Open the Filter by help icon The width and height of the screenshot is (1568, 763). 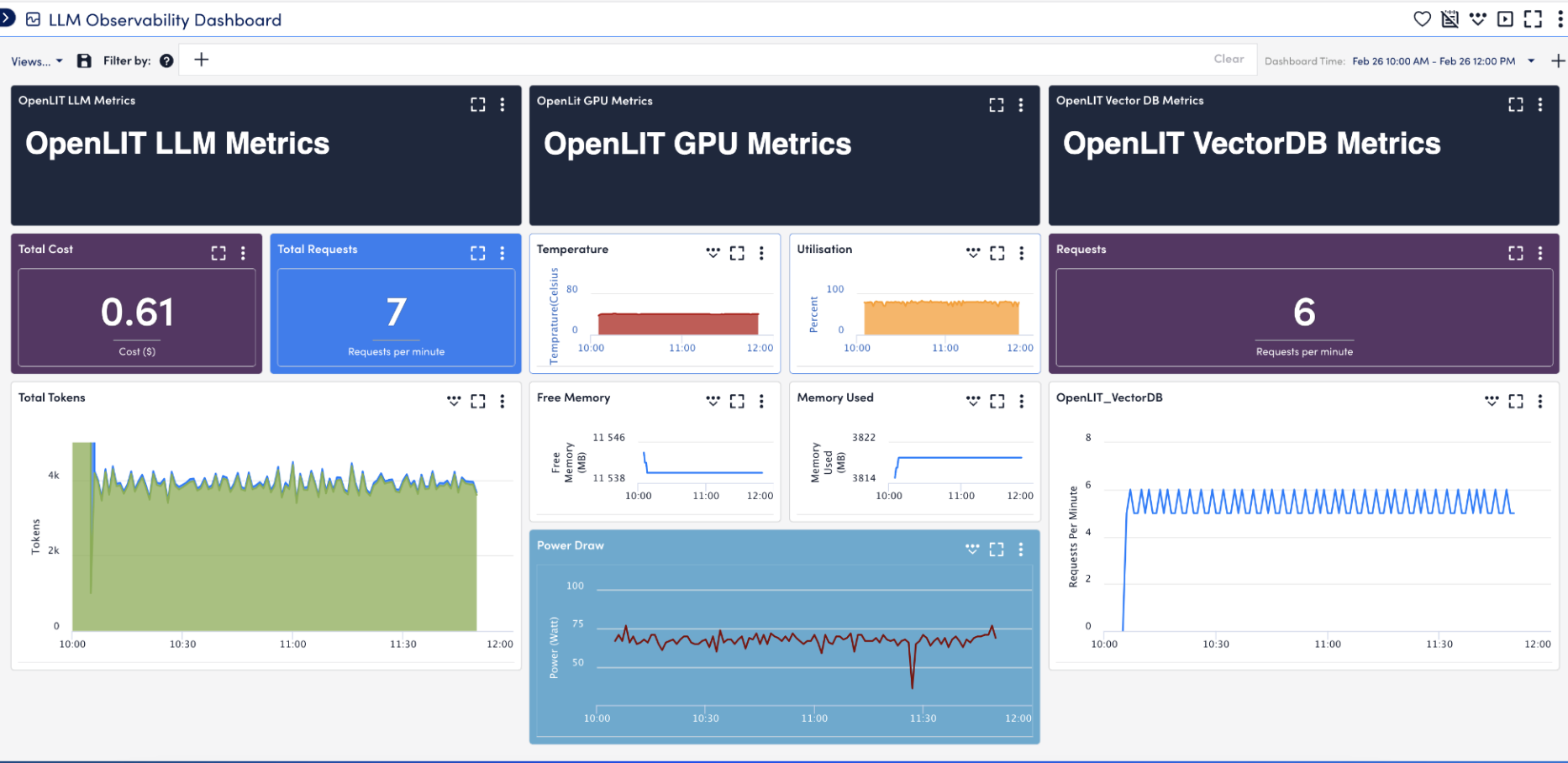tap(166, 61)
